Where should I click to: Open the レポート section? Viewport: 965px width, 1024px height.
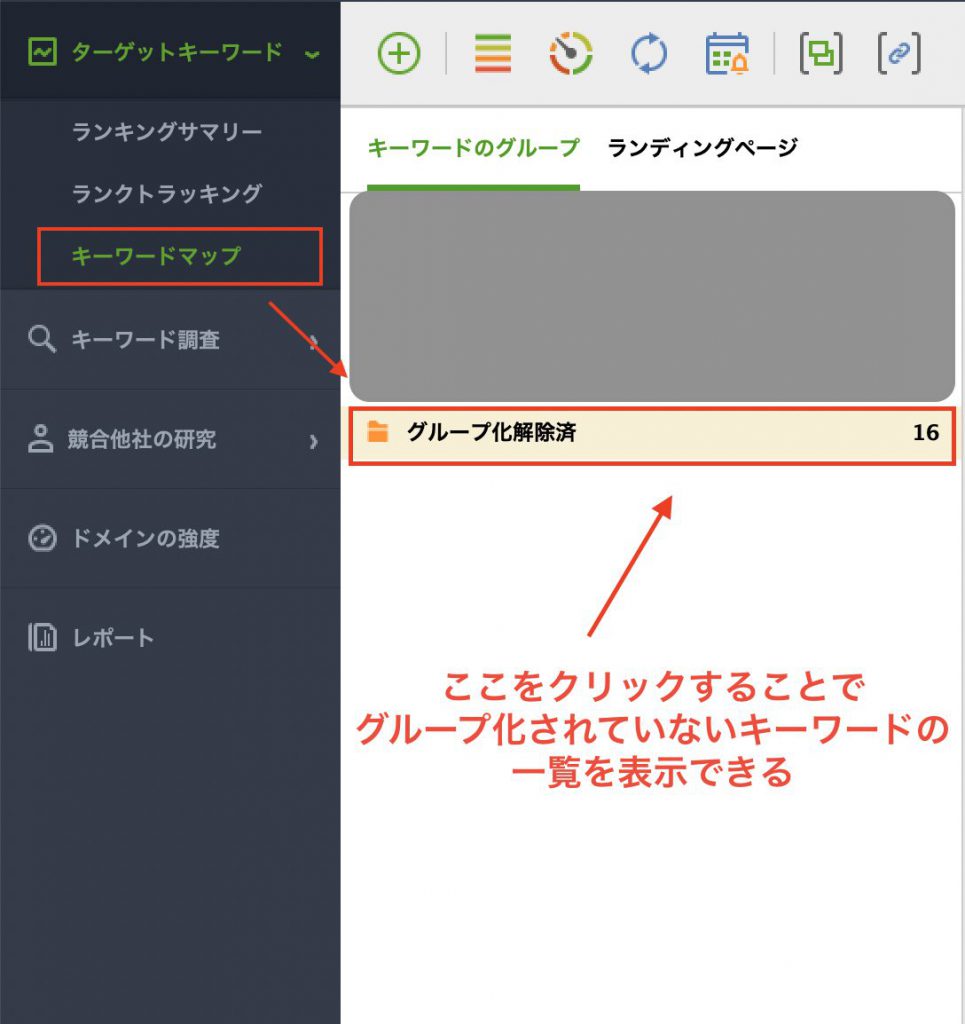click(x=170, y=637)
